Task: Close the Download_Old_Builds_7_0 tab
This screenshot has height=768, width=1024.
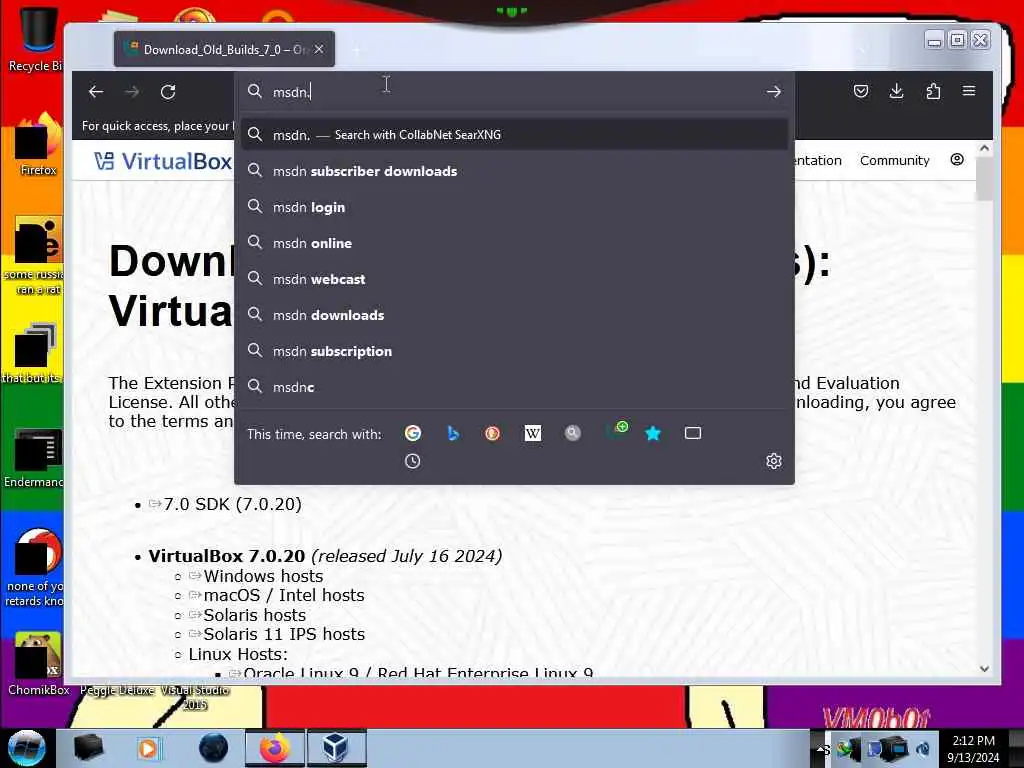Action: point(319,49)
